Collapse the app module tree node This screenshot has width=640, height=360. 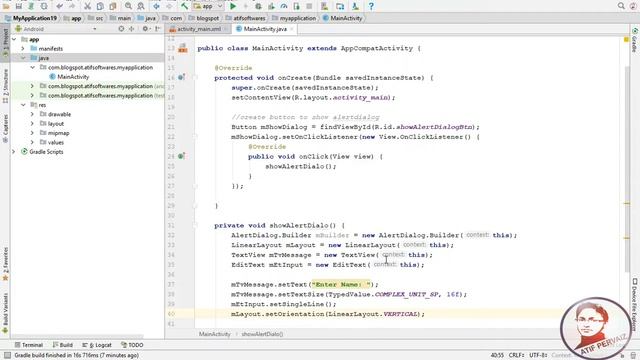[x=14, y=39]
